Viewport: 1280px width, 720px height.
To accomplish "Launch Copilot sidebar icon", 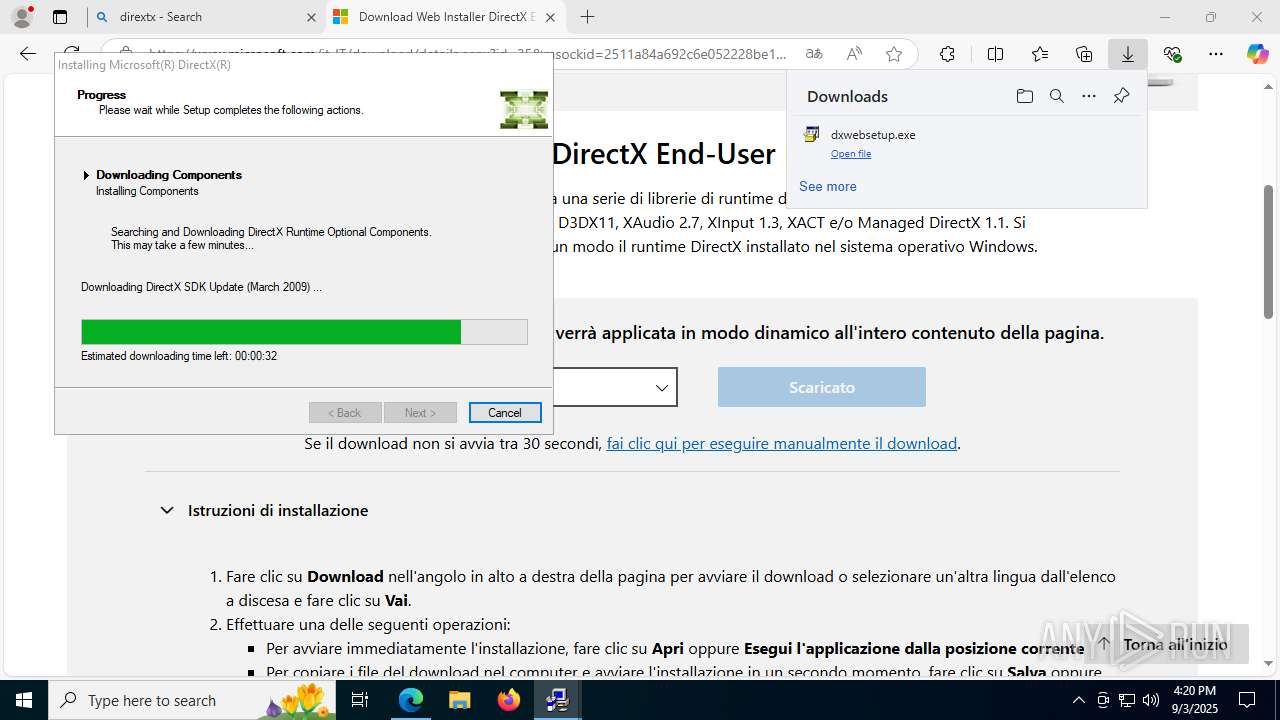I will [1258, 54].
